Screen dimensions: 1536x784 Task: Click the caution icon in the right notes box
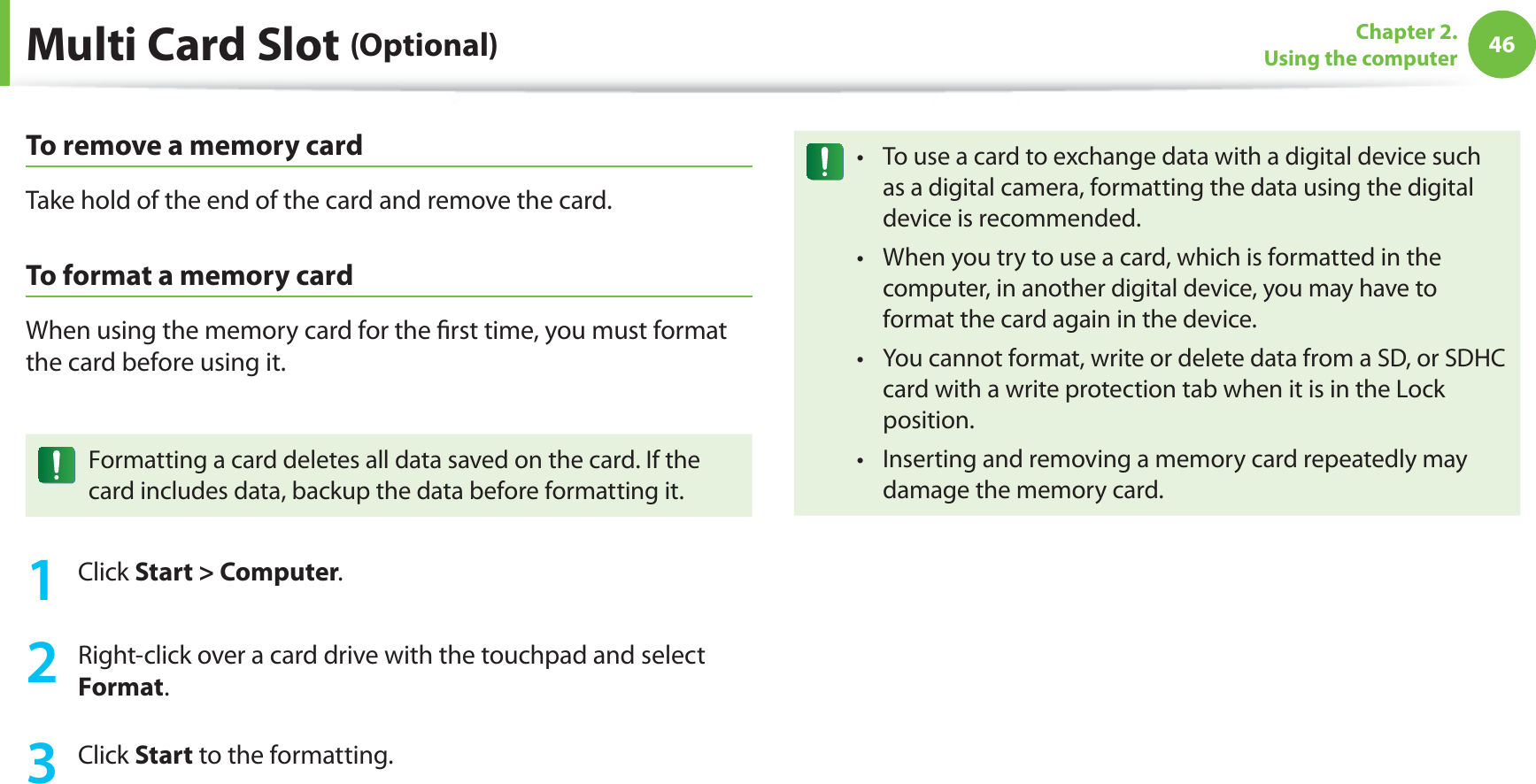825,162
